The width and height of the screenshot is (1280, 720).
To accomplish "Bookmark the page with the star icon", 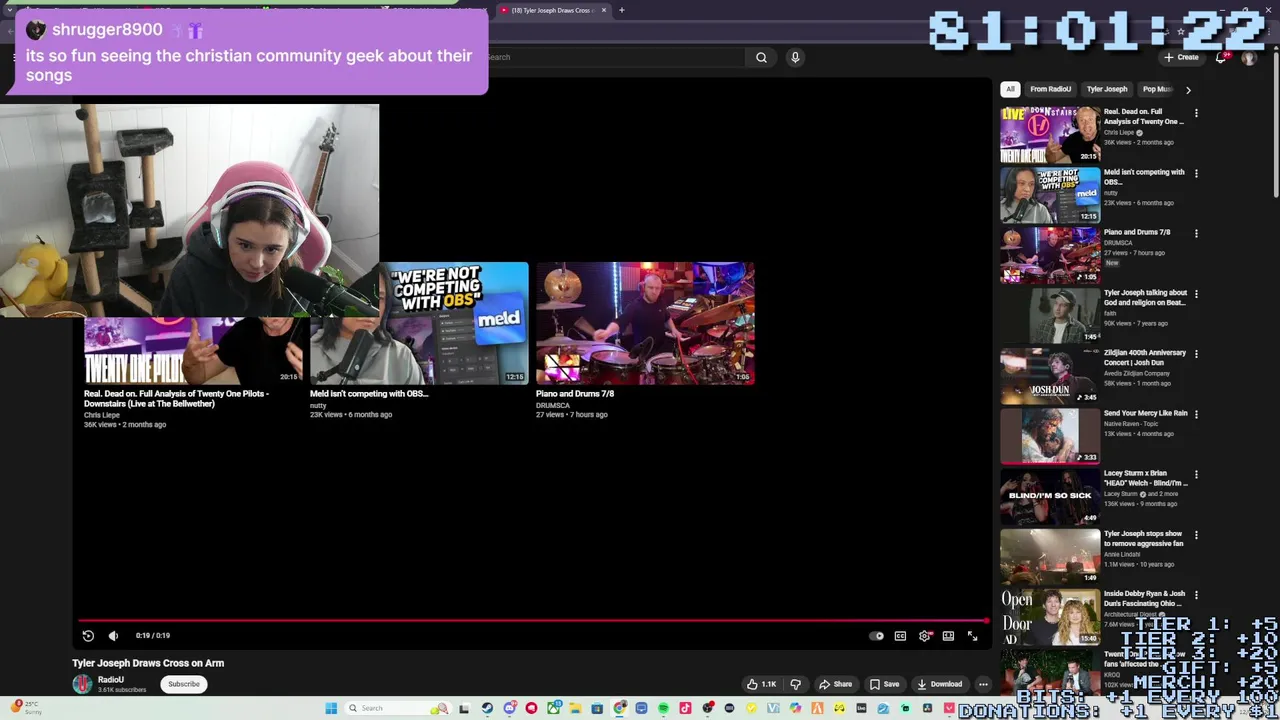I will [1181, 32].
